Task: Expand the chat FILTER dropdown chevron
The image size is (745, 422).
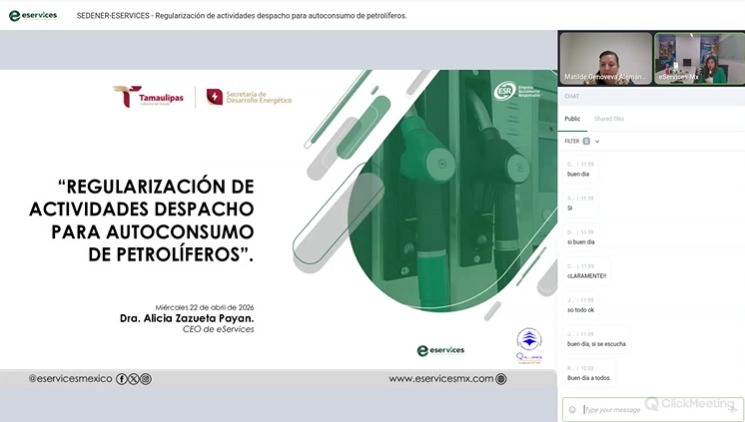Action: [597, 141]
